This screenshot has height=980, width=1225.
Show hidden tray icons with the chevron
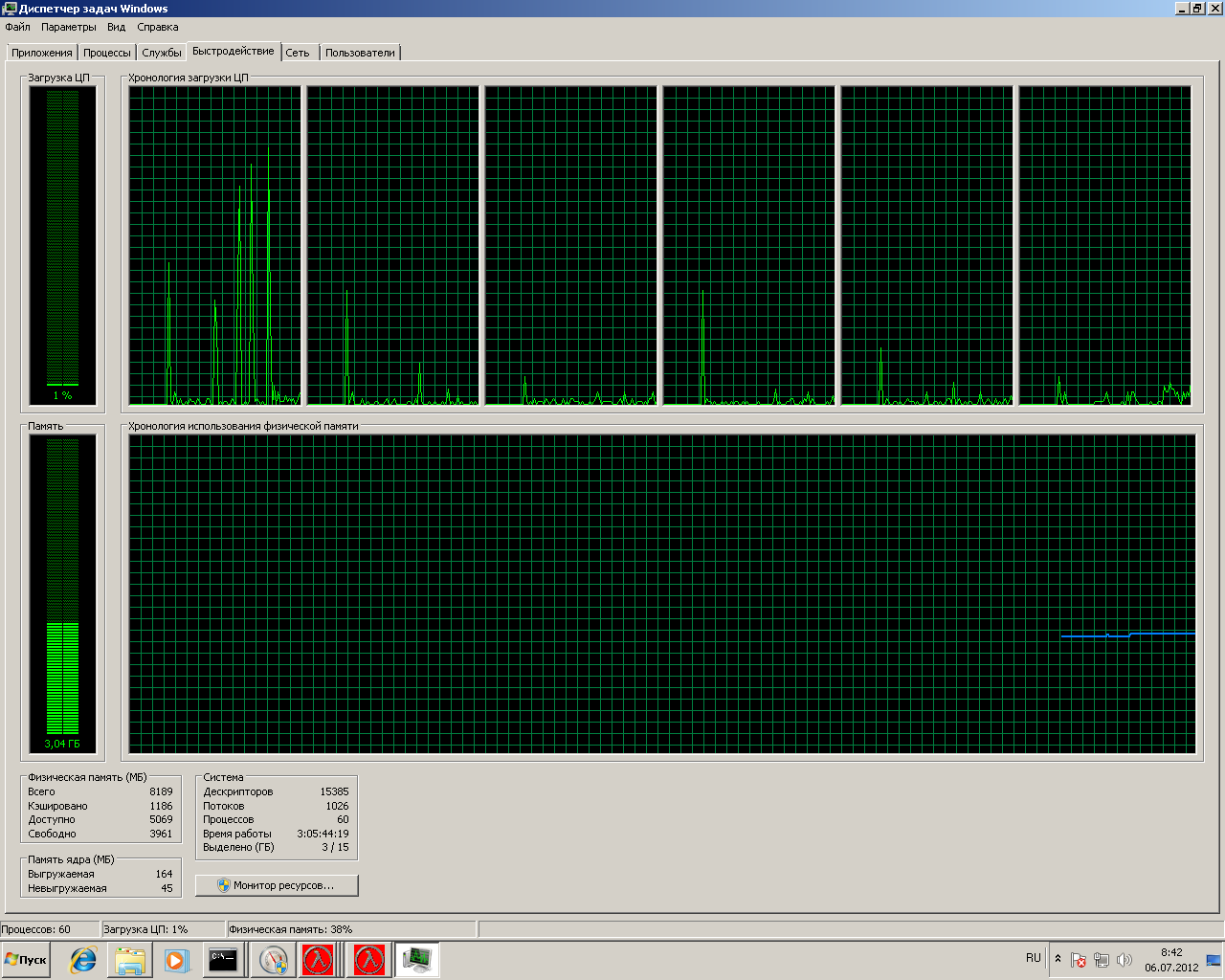[1058, 959]
